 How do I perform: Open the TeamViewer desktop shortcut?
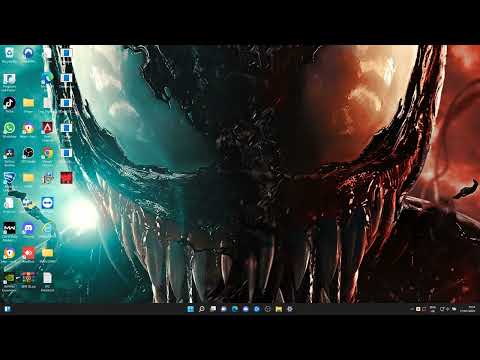click(47, 204)
